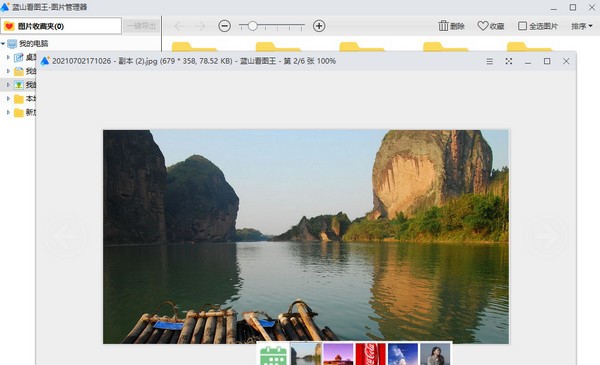Close the 图片管理器 main window
Image resolution: width=600 pixels, height=365 pixels.
coord(592,7)
